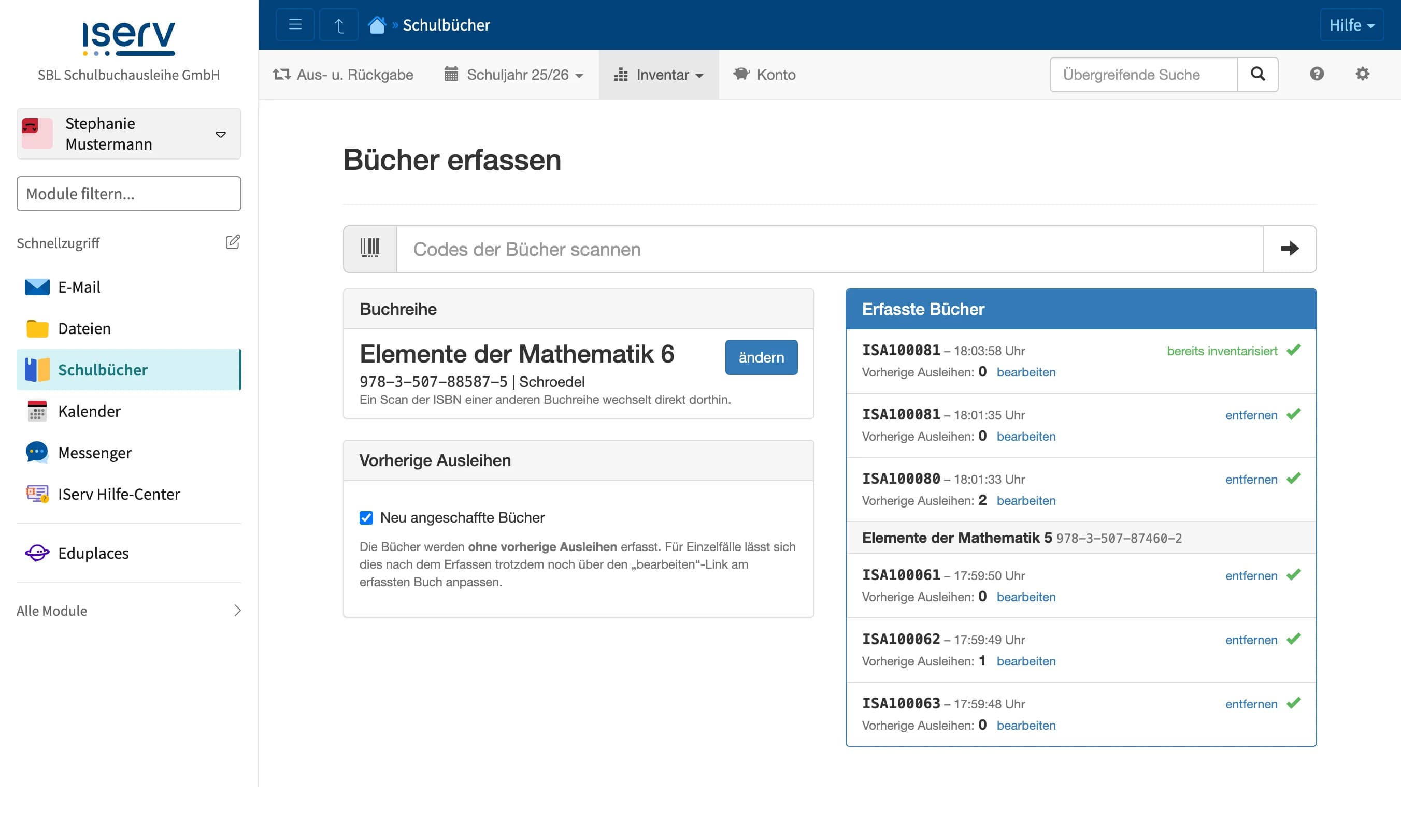Open Messenger module in sidebar
This screenshot has width=1401, height=840.
128,453
